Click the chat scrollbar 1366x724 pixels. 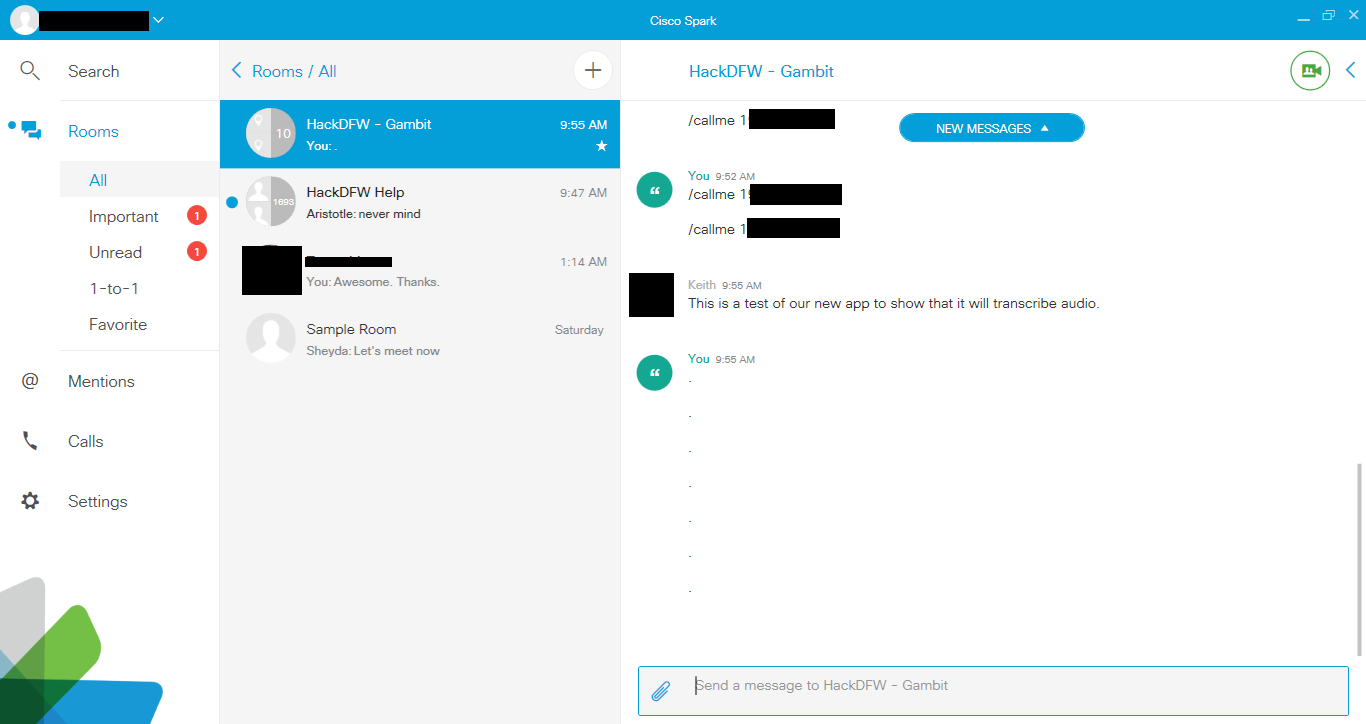click(x=1358, y=558)
